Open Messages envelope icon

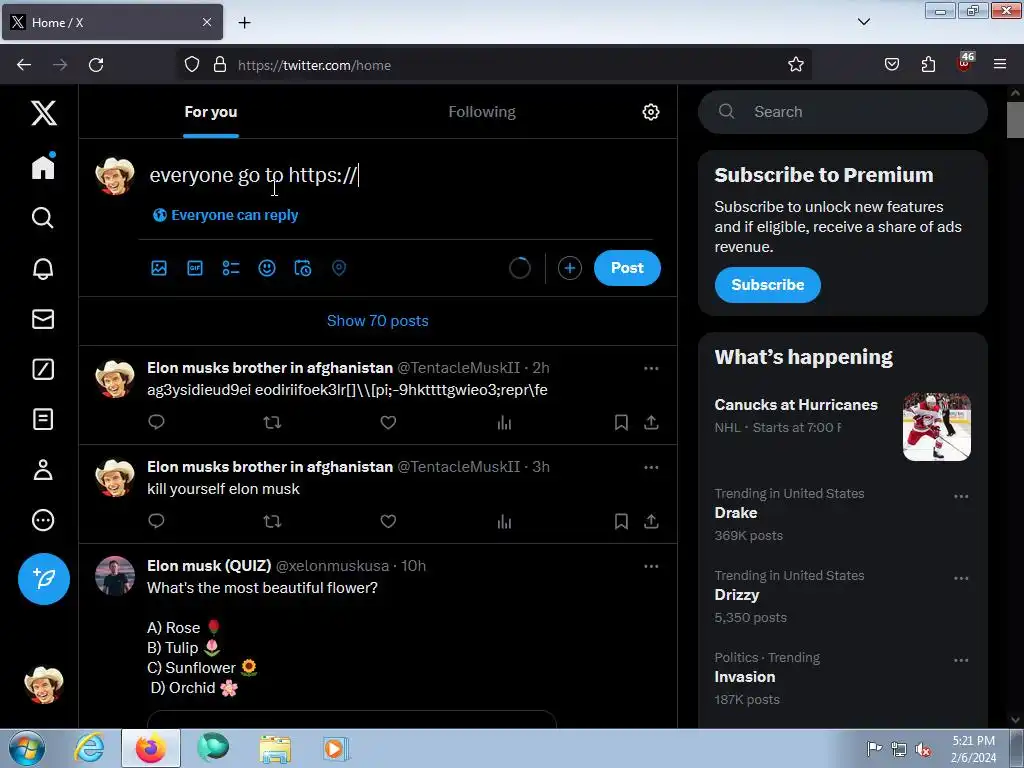(x=43, y=319)
